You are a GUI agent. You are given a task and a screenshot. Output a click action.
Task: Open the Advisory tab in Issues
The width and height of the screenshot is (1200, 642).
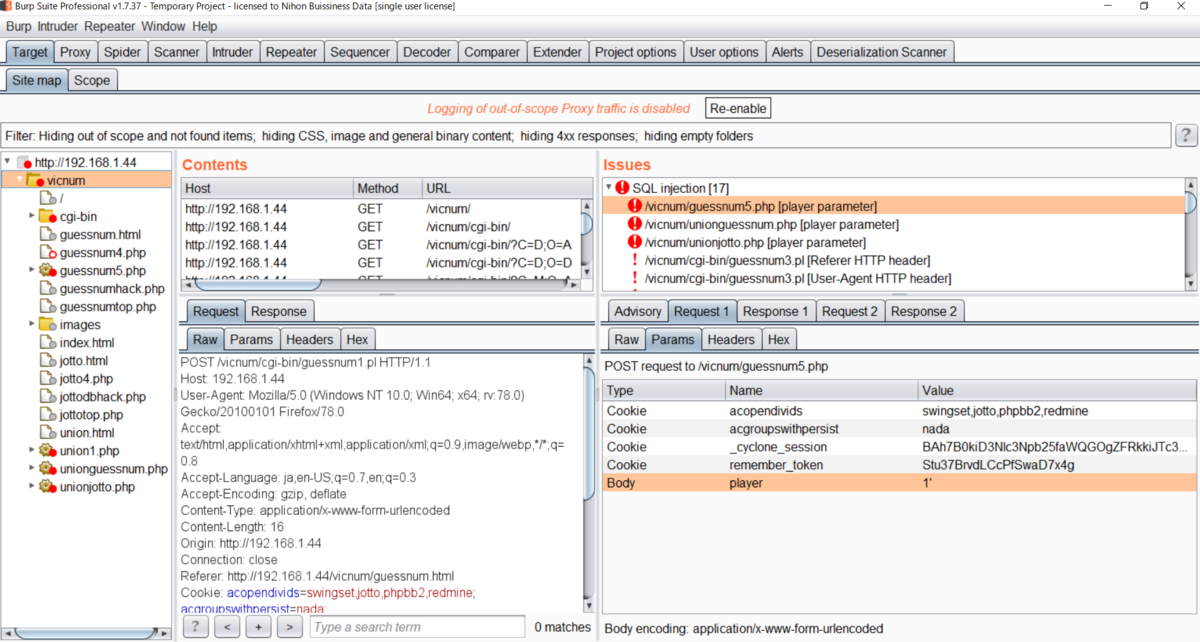(638, 311)
